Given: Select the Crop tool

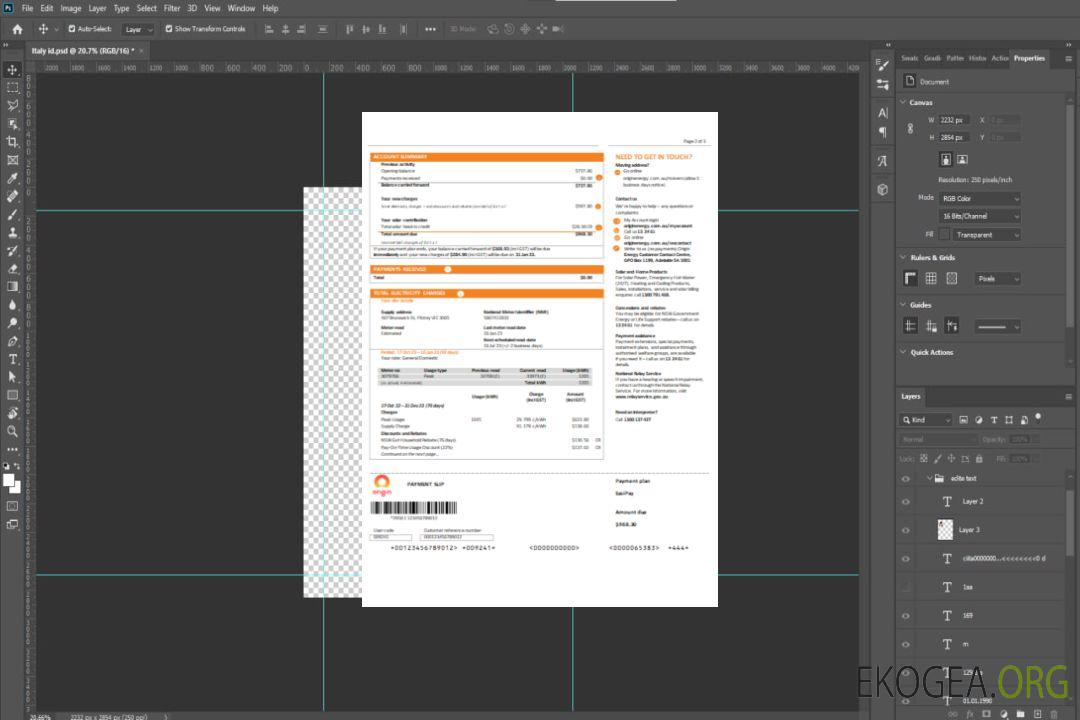Looking at the screenshot, I should tap(13, 142).
